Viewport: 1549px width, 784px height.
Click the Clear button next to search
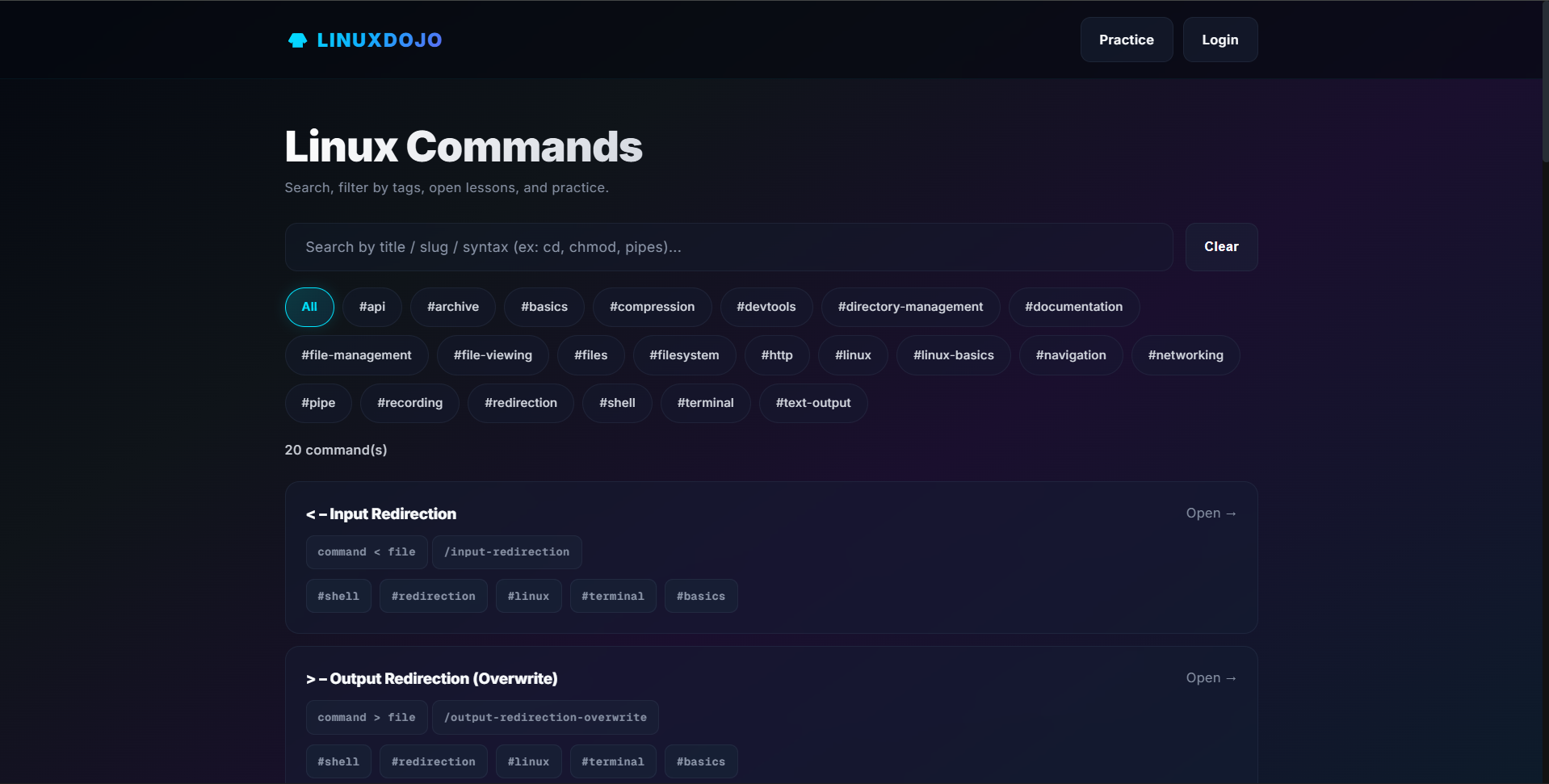click(x=1220, y=246)
